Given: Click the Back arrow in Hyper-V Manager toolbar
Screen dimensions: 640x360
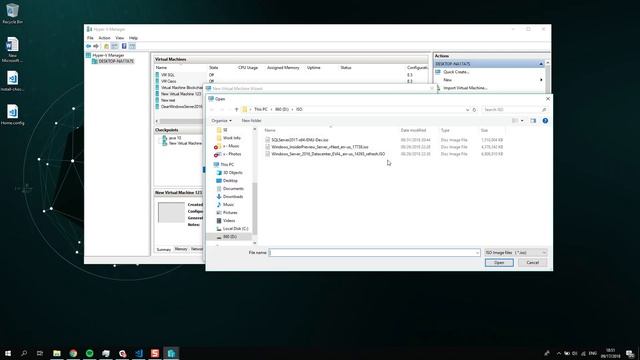Looking at the screenshot, I should coord(89,46).
